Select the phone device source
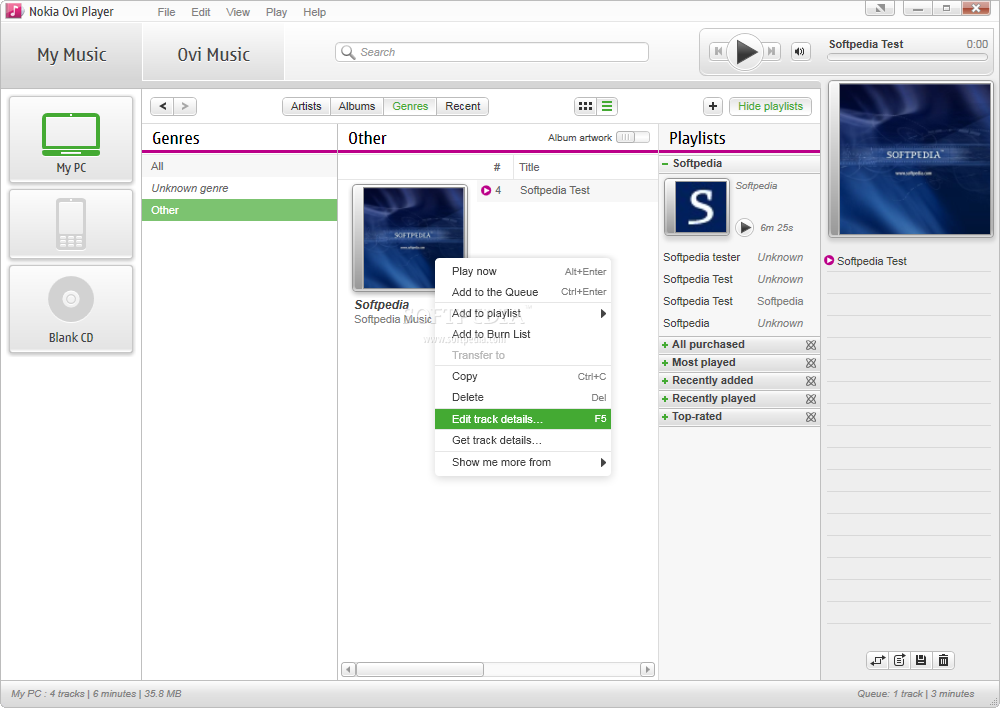Screen dimensions: 1000x708 click(71, 224)
